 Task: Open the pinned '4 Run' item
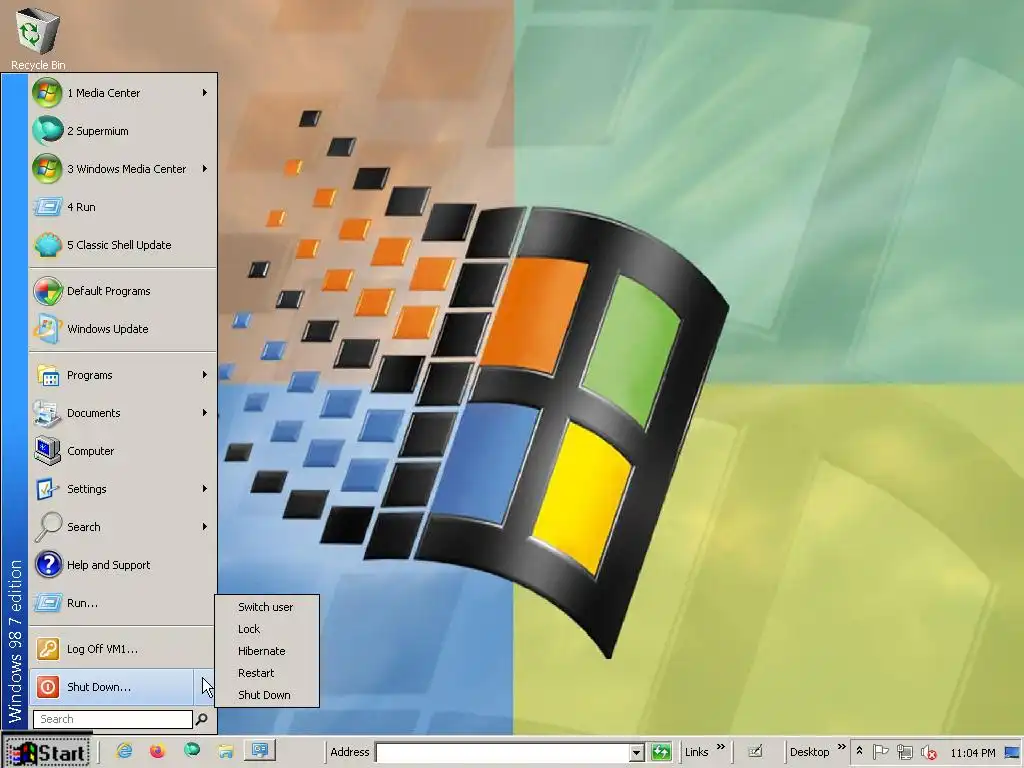click(x=123, y=207)
